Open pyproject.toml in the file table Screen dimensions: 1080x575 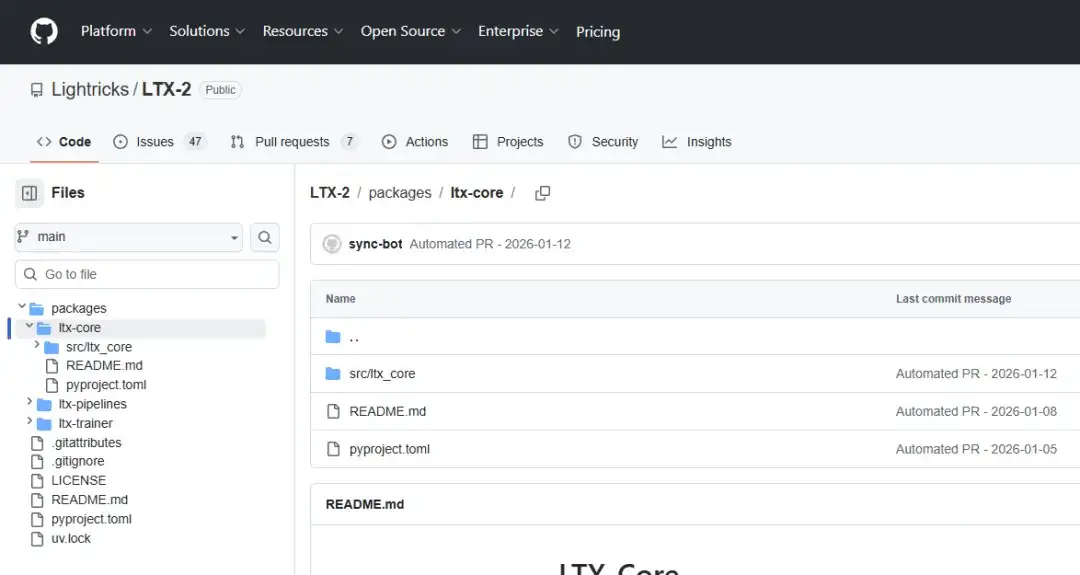(389, 449)
